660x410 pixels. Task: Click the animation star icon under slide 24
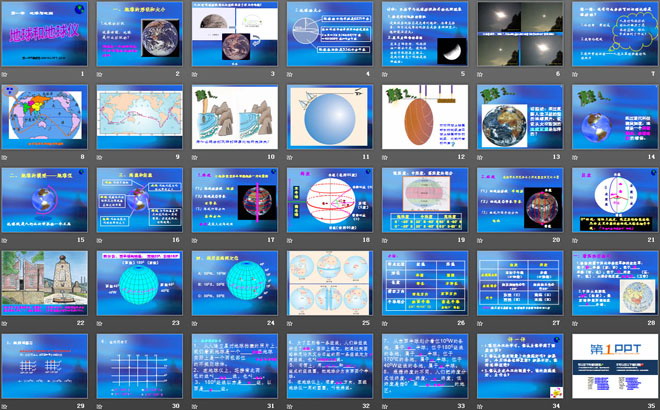195,323
